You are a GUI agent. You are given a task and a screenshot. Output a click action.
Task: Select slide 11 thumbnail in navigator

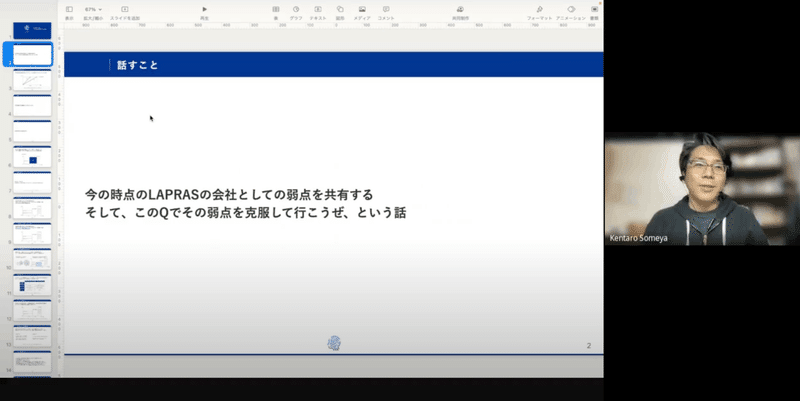(32, 285)
